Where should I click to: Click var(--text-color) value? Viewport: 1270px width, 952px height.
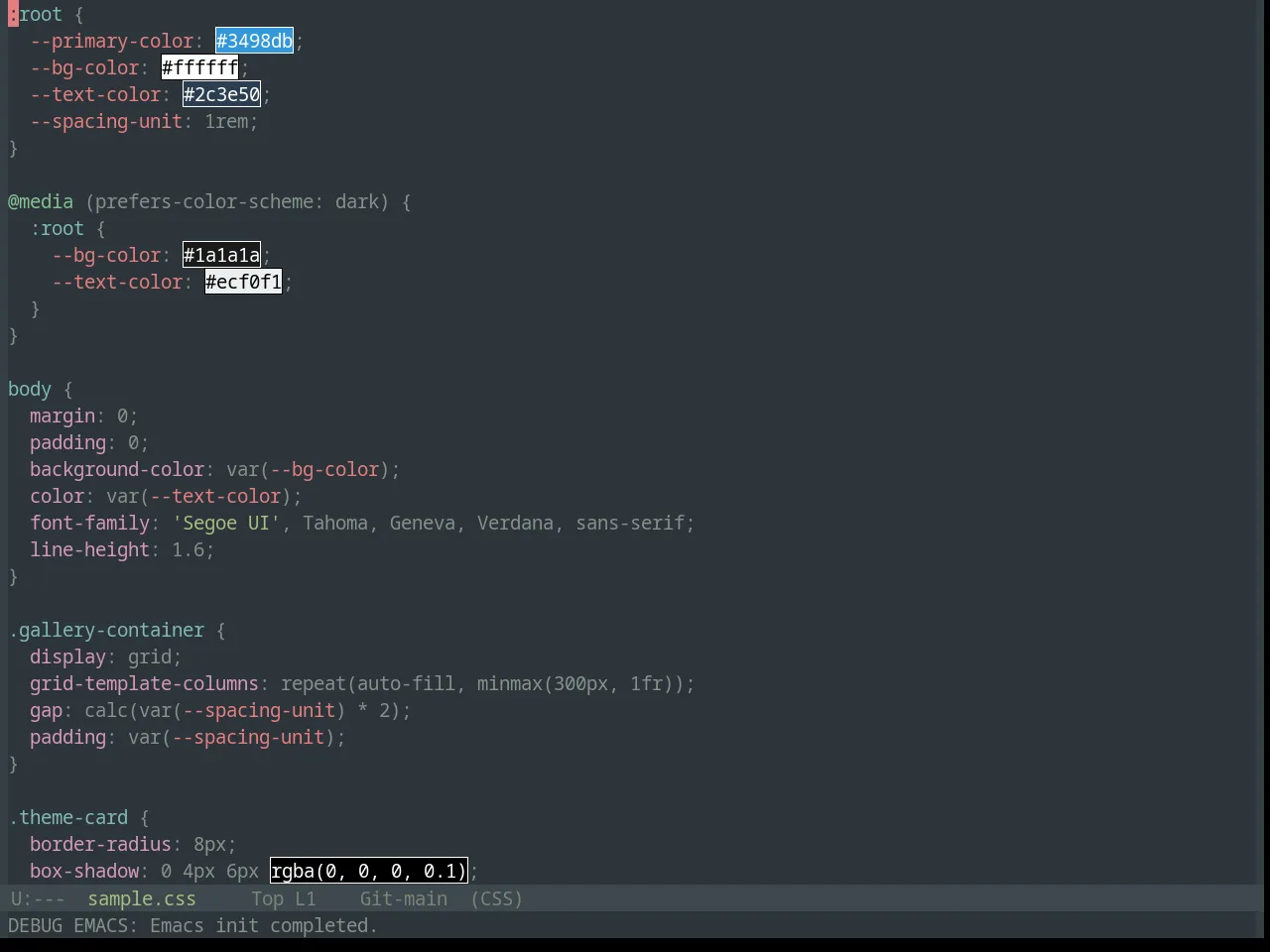(x=198, y=496)
